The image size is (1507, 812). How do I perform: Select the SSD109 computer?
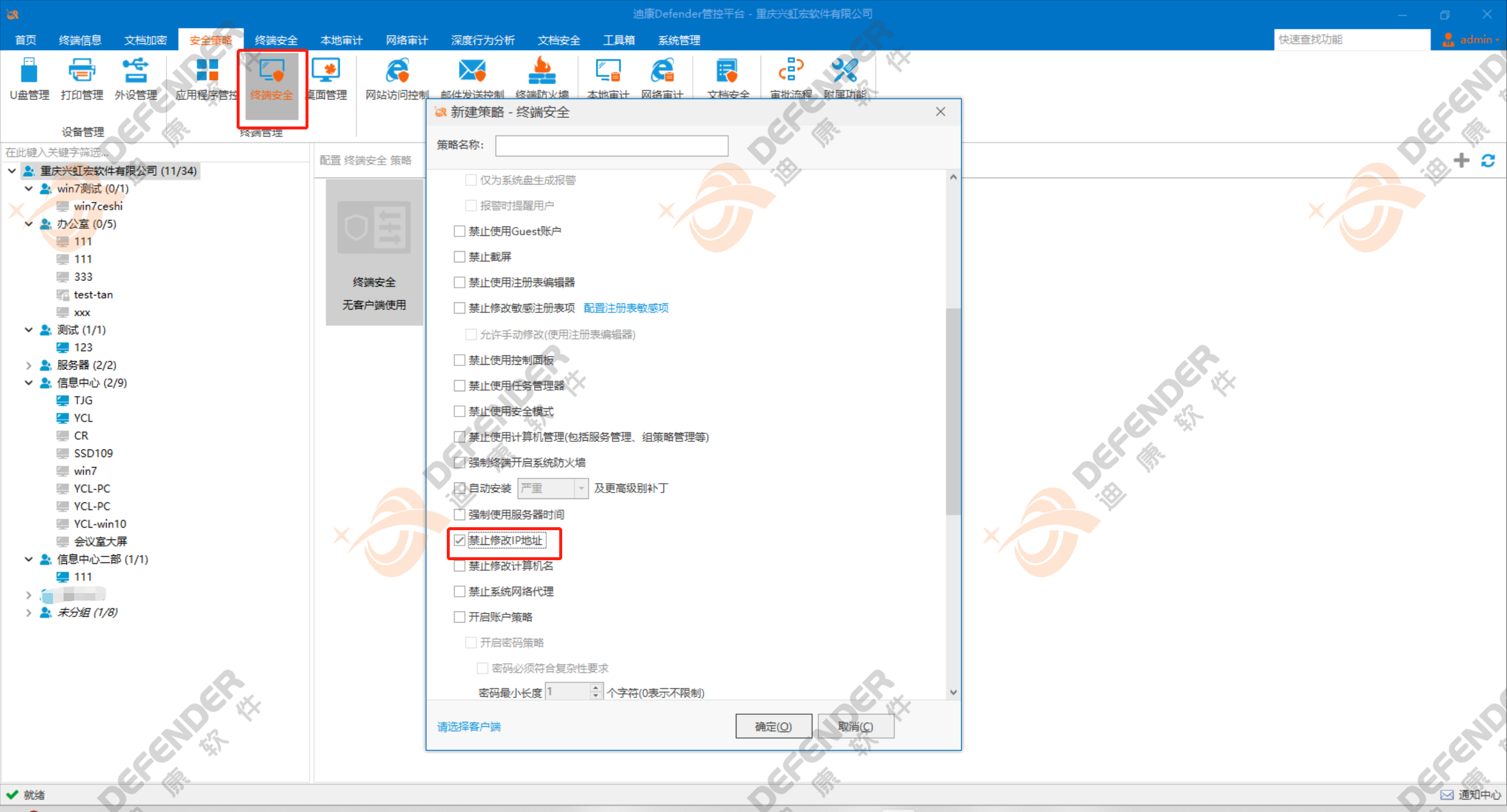pyautogui.click(x=93, y=453)
